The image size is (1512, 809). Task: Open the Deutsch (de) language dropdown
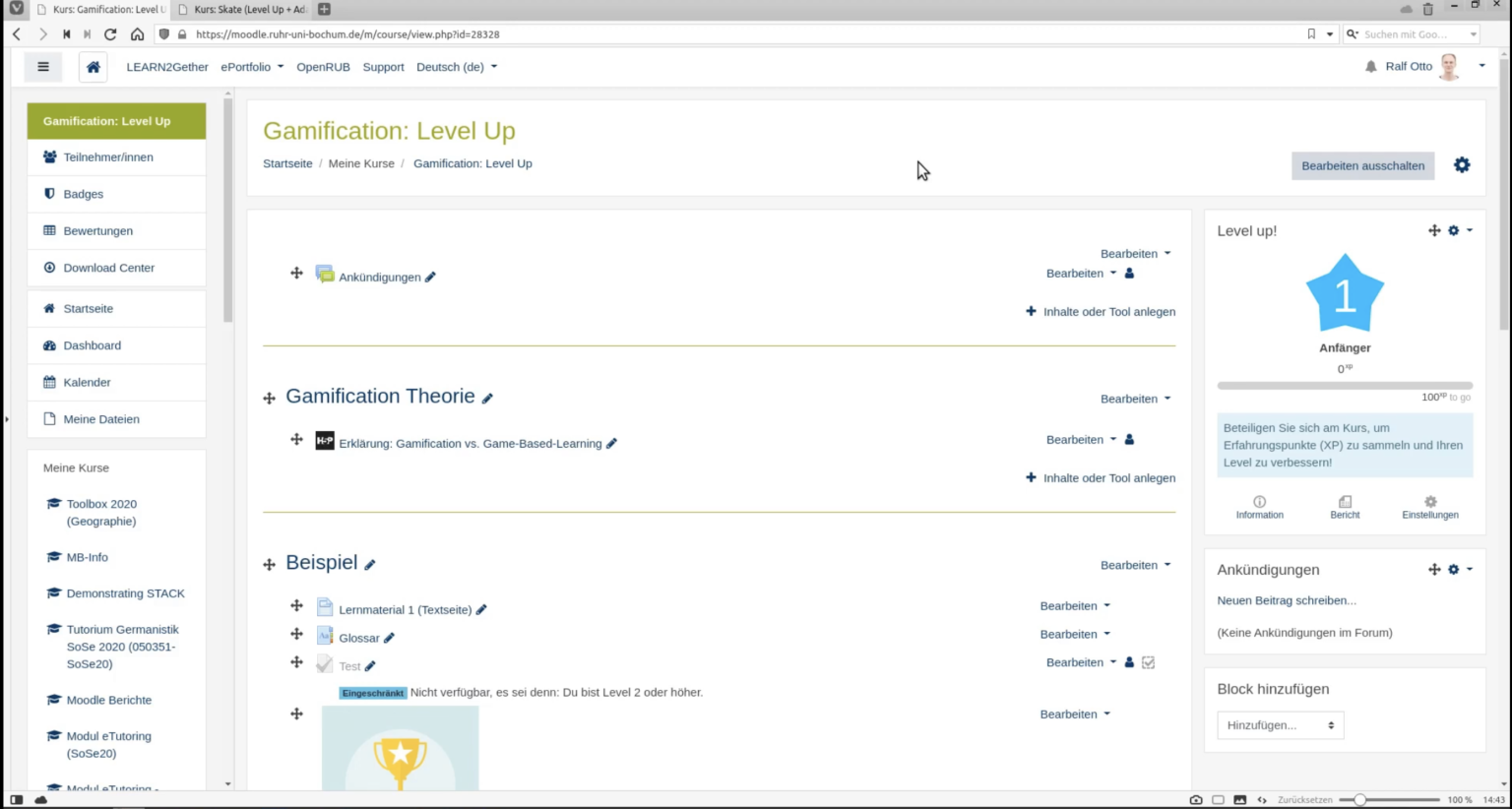click(x=457, y=67)
